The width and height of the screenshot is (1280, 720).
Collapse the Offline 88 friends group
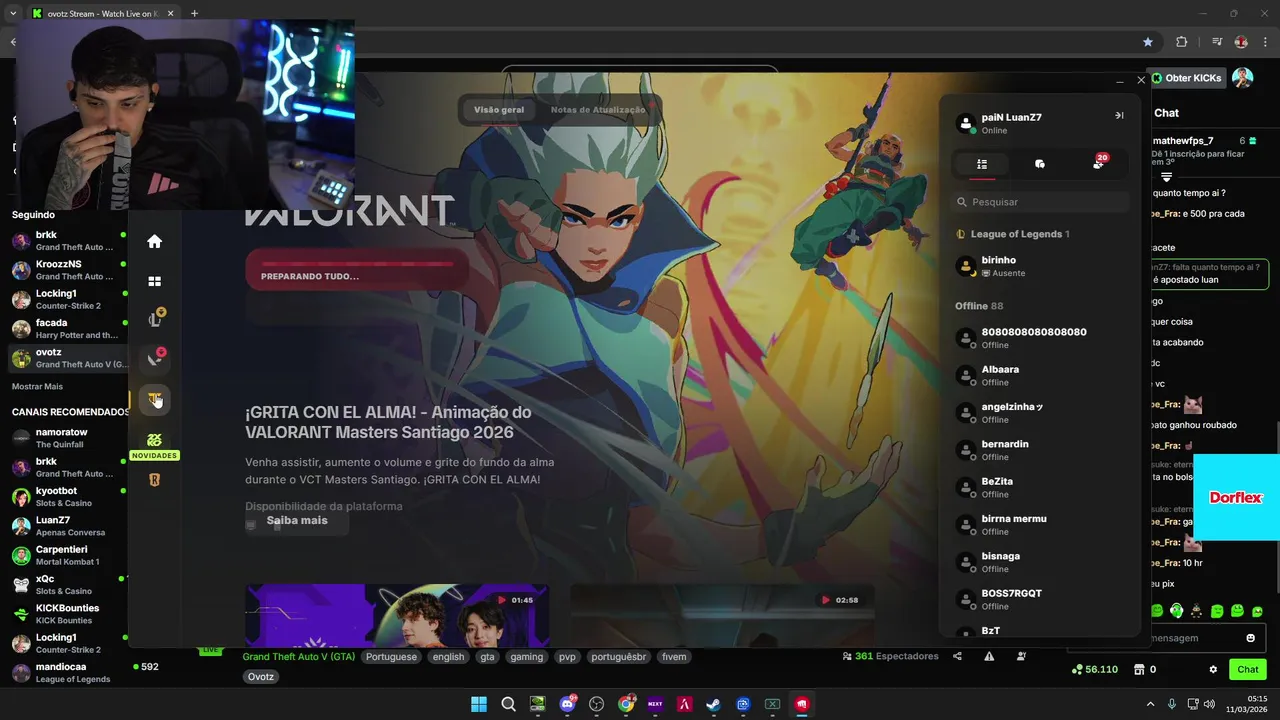tap(980, 306)
